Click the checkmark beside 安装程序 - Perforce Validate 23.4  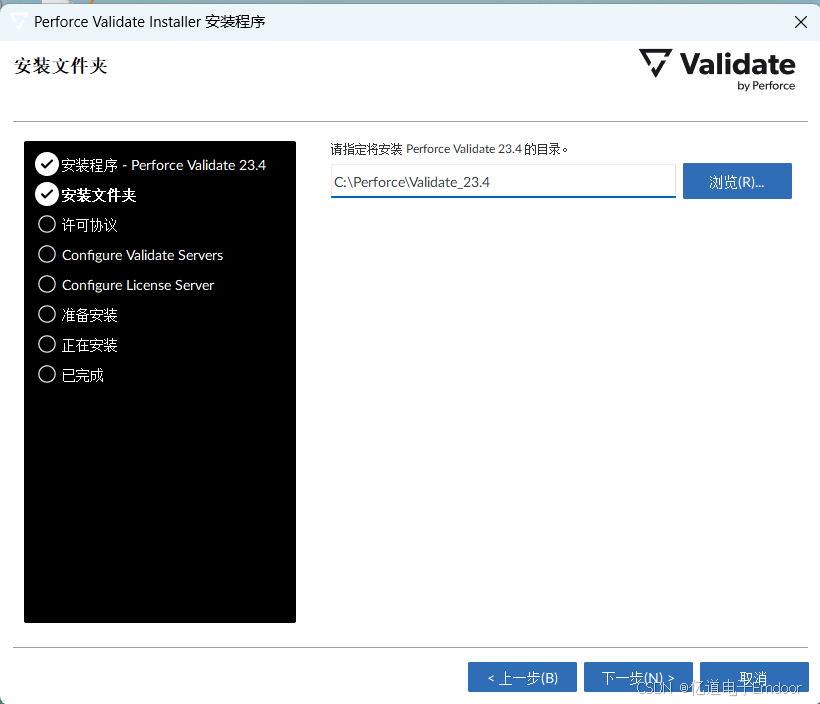(x=46, y=164)
